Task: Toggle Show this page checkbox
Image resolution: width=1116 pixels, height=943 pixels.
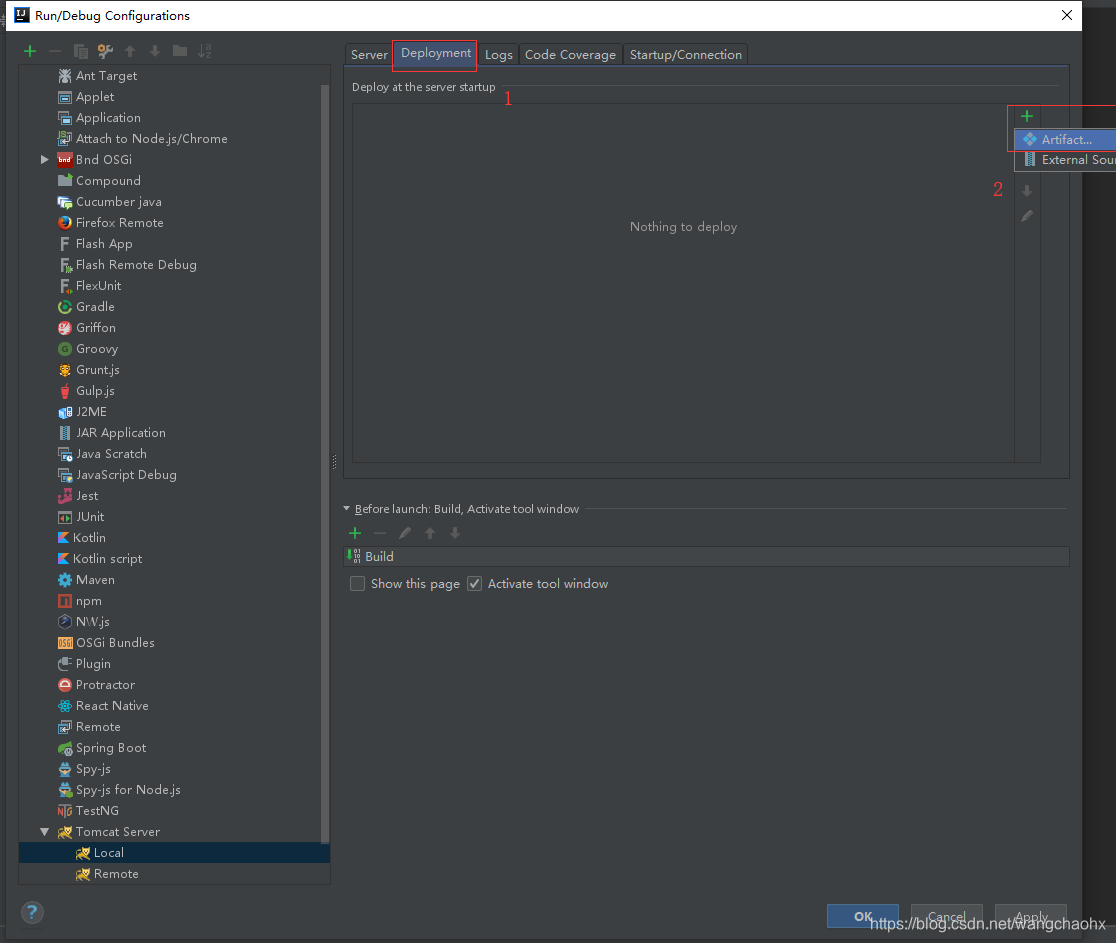Action: click(357, 584)
